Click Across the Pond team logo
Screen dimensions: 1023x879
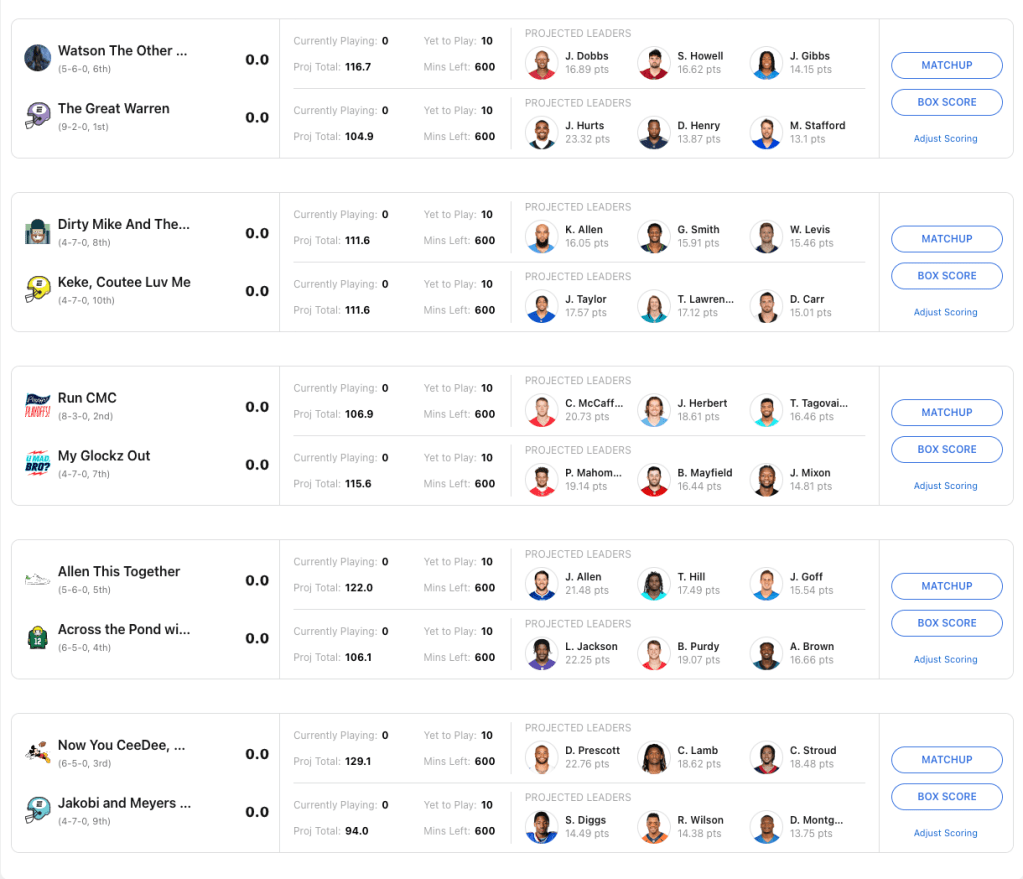[38, 637]
